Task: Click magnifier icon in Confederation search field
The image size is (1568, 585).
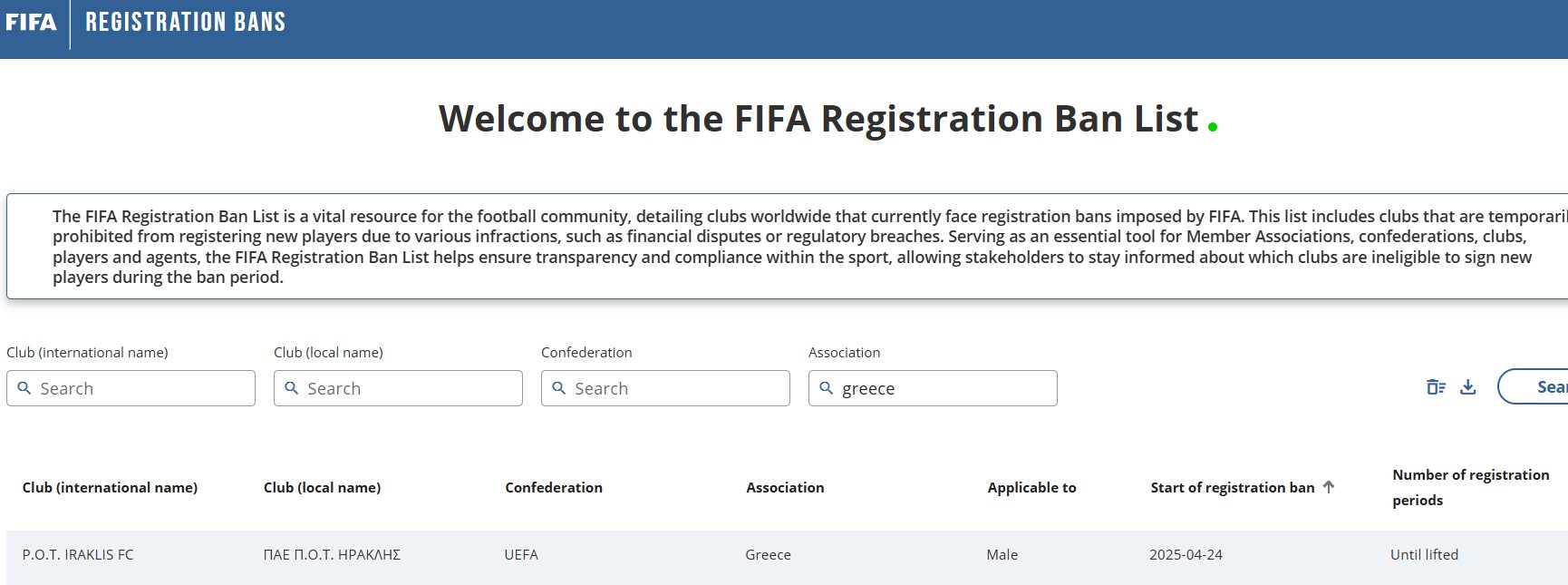Action: coord(559,388)
